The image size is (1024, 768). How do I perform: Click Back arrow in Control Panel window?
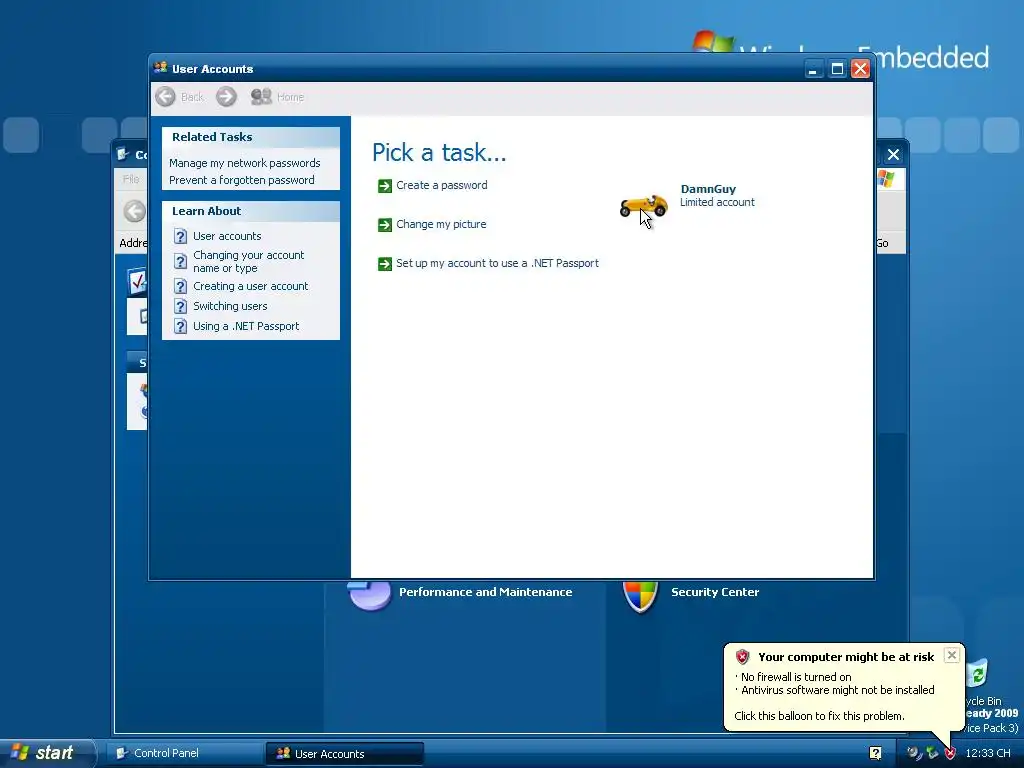point(135,212)
